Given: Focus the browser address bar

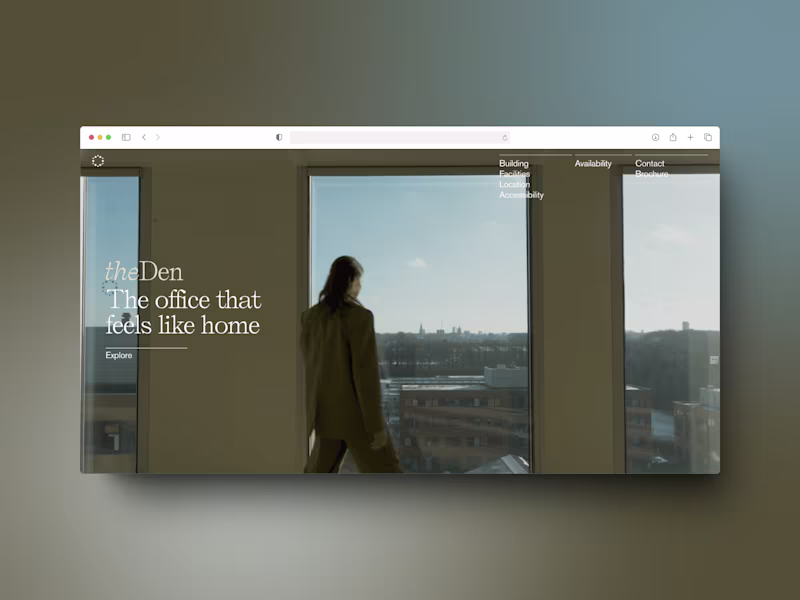Looking at the screenshot, I should pos(399,137).
